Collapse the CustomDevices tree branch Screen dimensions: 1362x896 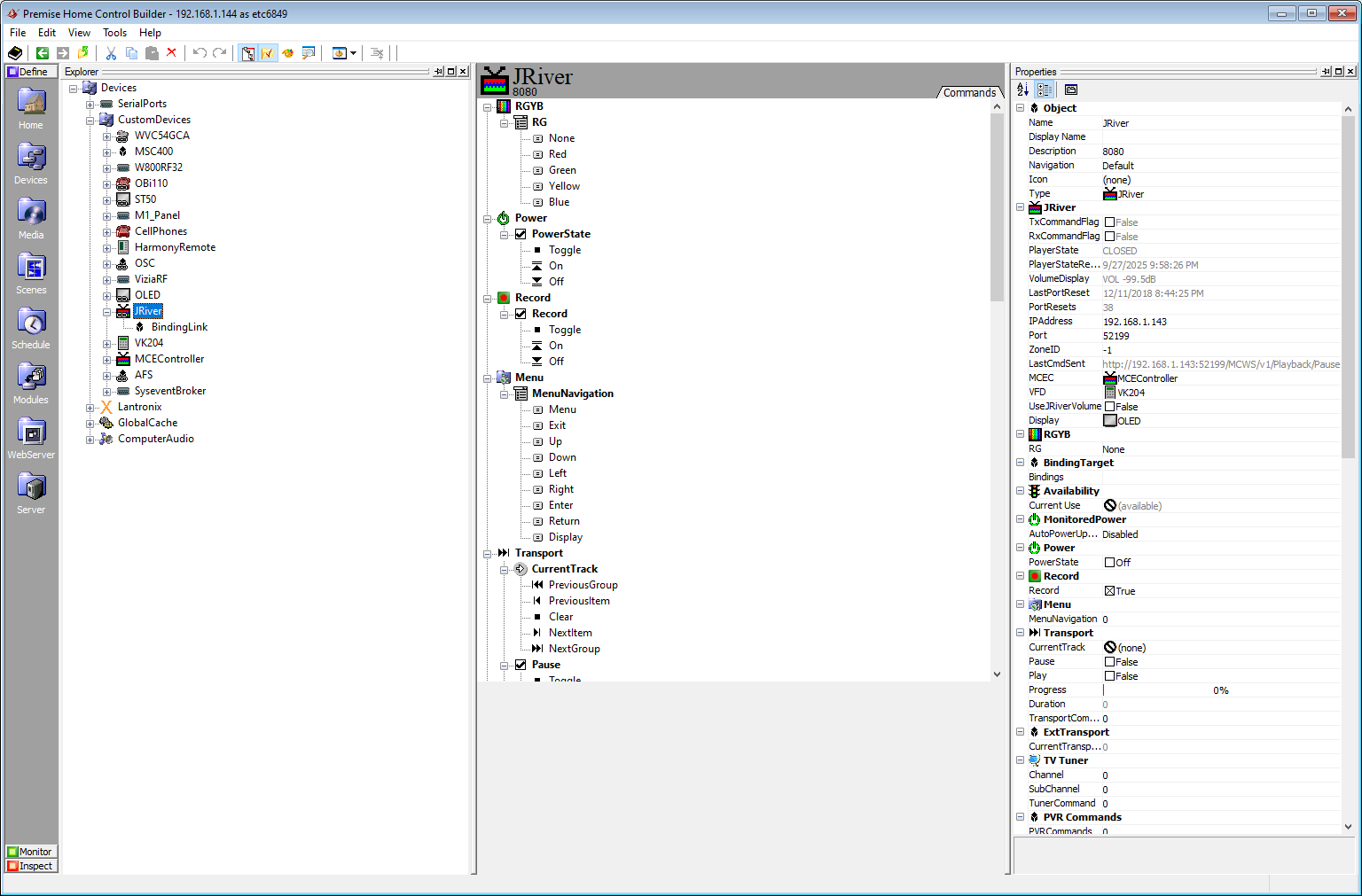pyautogui.click(x=89, y=119)
